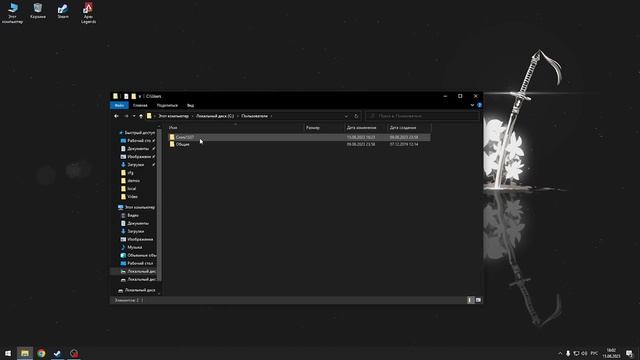Click Properties icon in Explorer title bar
Viewport: 640px width, 360px height.
126,96
